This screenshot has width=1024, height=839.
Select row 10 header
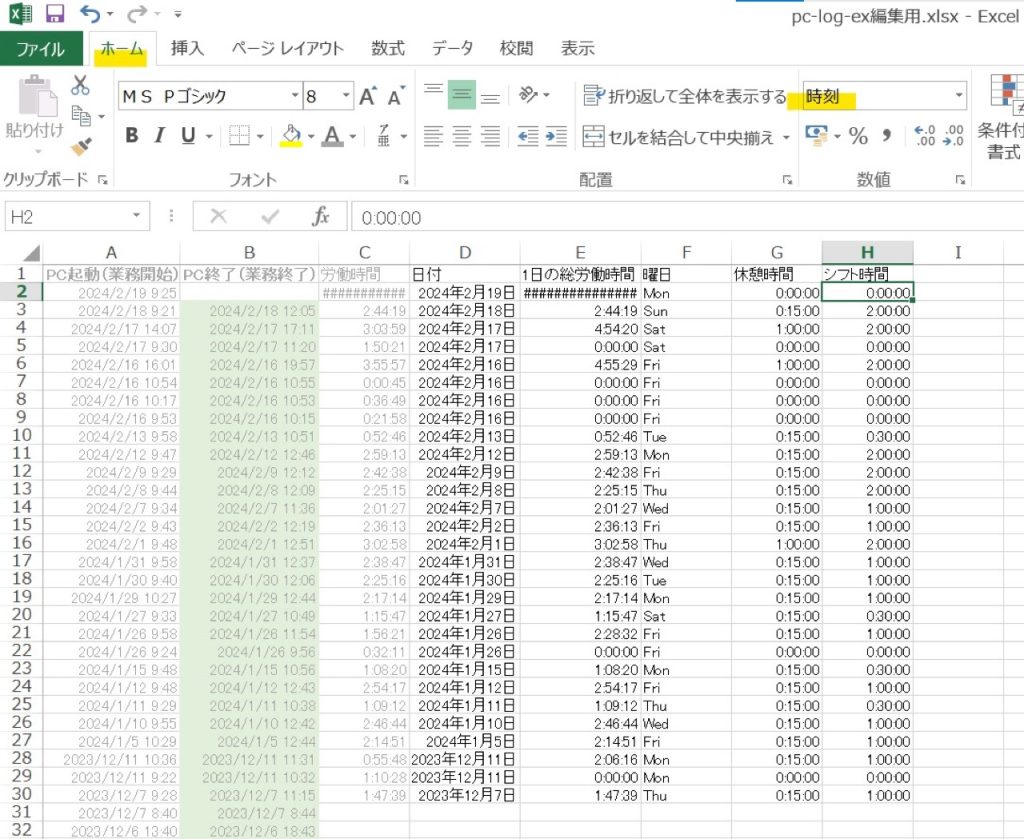pos(22,435)
